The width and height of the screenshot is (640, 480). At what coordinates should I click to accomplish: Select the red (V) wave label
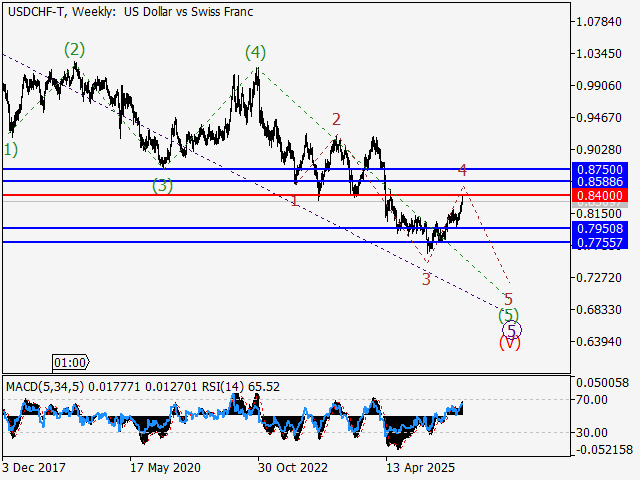(x=510, y=343)
